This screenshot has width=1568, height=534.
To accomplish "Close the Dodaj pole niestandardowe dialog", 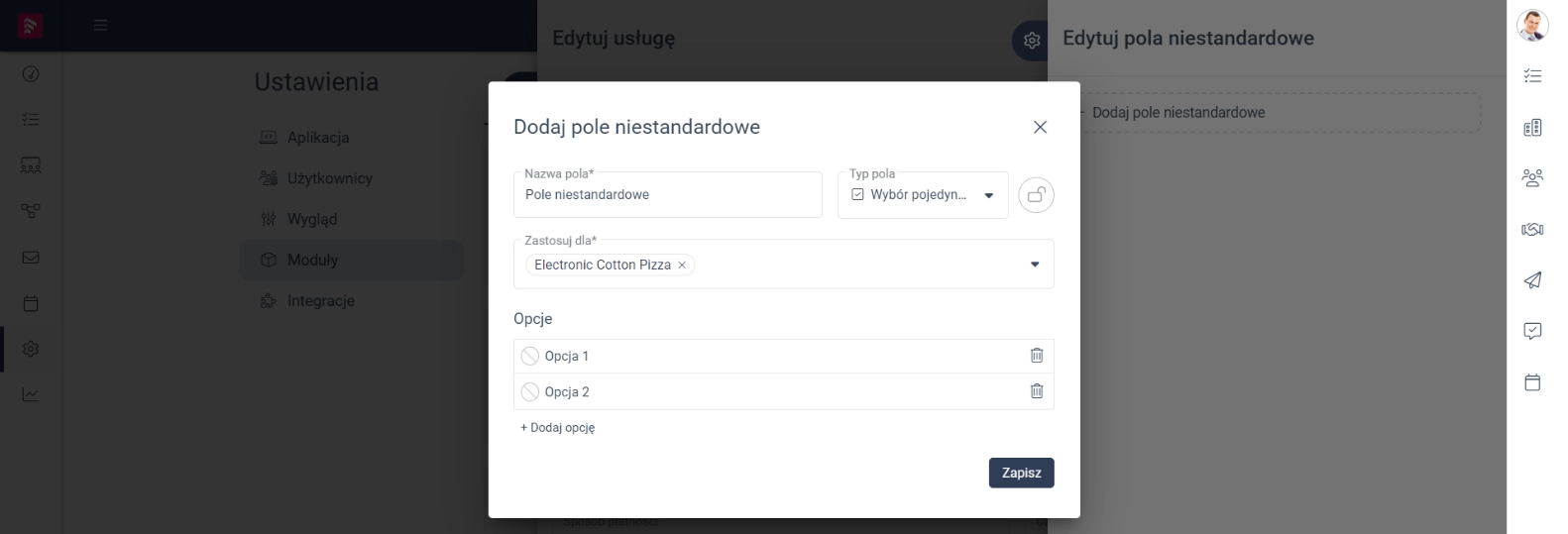I will (x=1040, y=127).
